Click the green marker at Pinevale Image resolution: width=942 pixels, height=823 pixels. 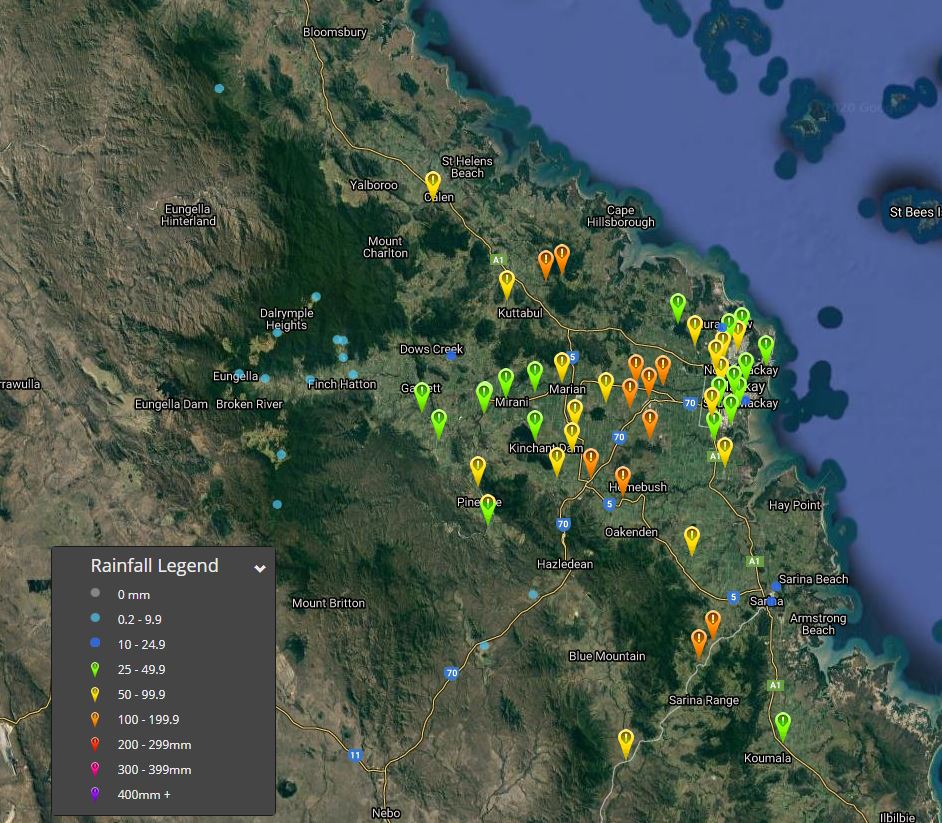click(x=488, y=507)
